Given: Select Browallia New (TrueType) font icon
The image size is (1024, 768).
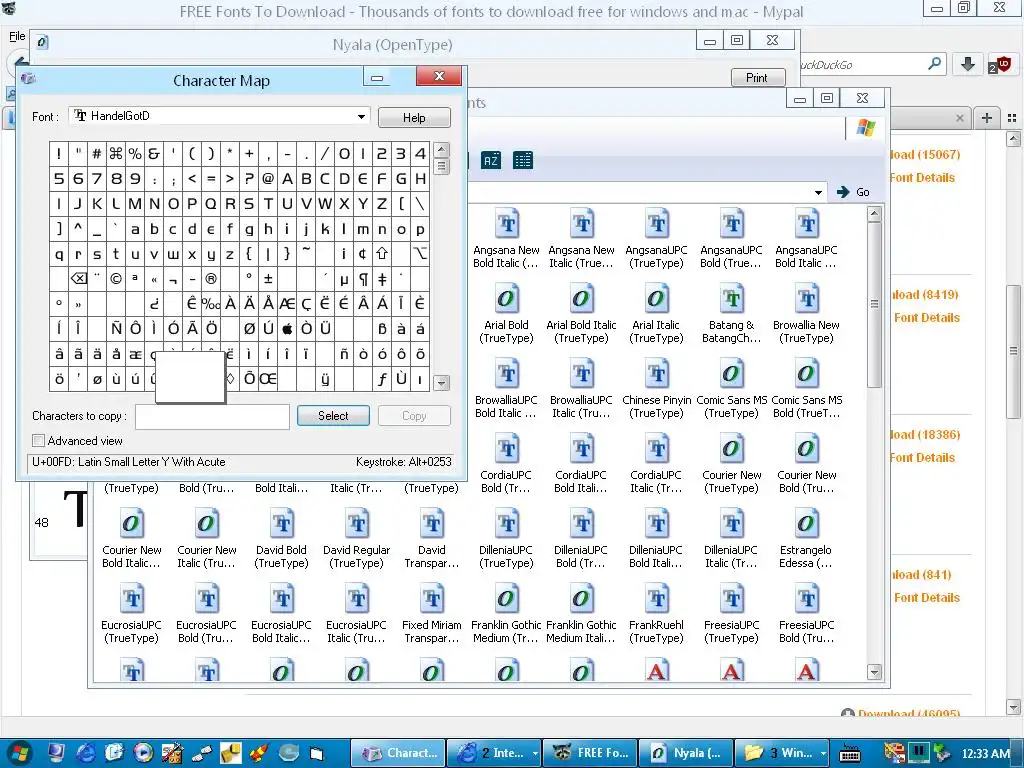Looking at the screenshot, I should point(806,313).
